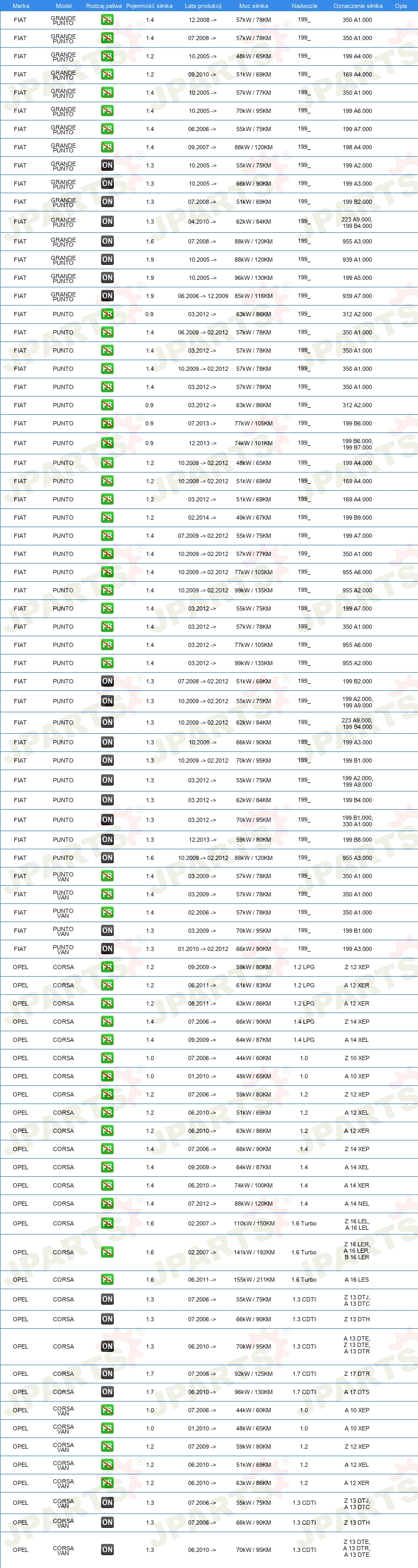Select engine code Z 16 LEL, A 16 LEL
This screenshot has height=1568, width=418.
(357, 1224)
